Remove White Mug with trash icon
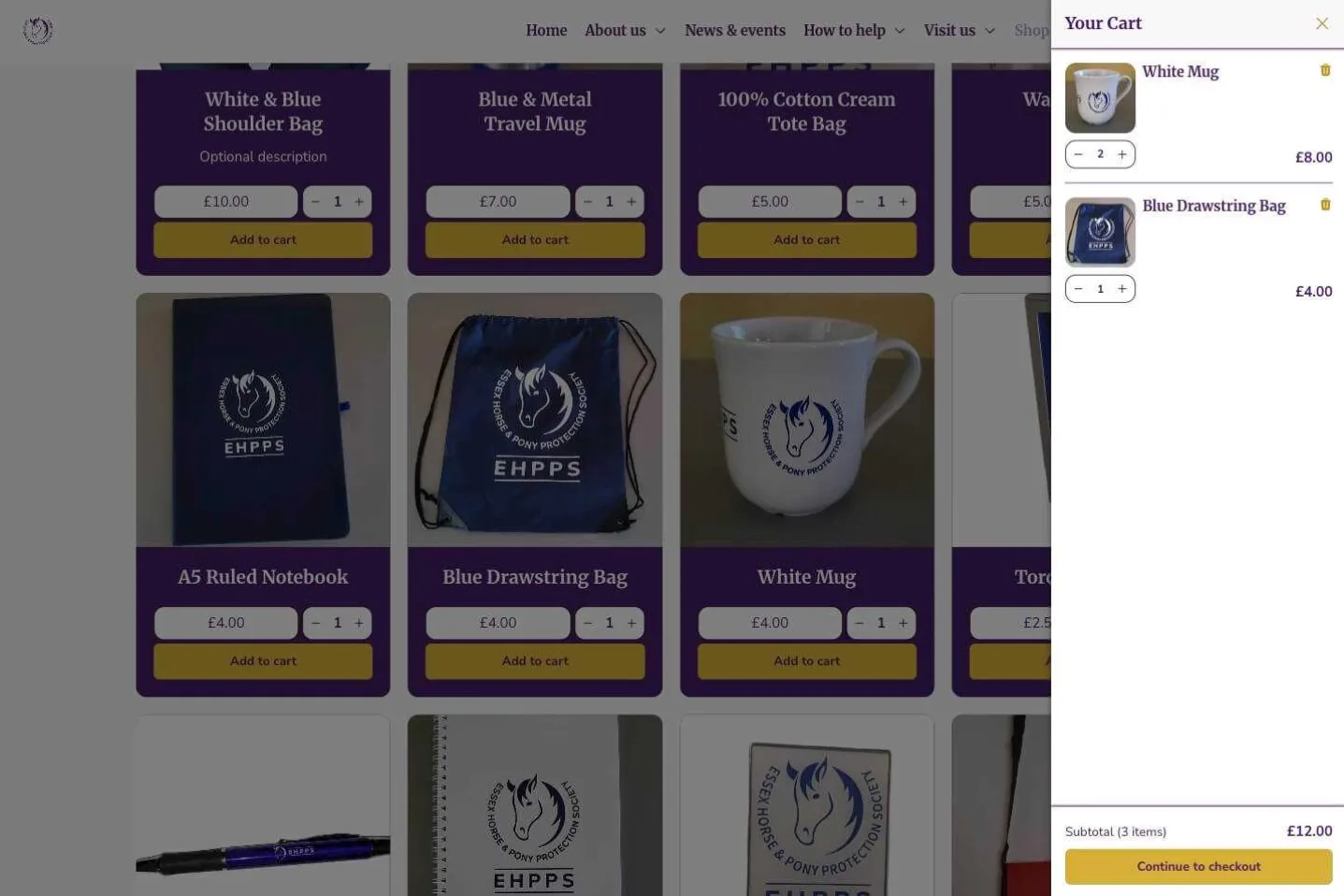The image size is (1344, 896). pos(1324,70)
